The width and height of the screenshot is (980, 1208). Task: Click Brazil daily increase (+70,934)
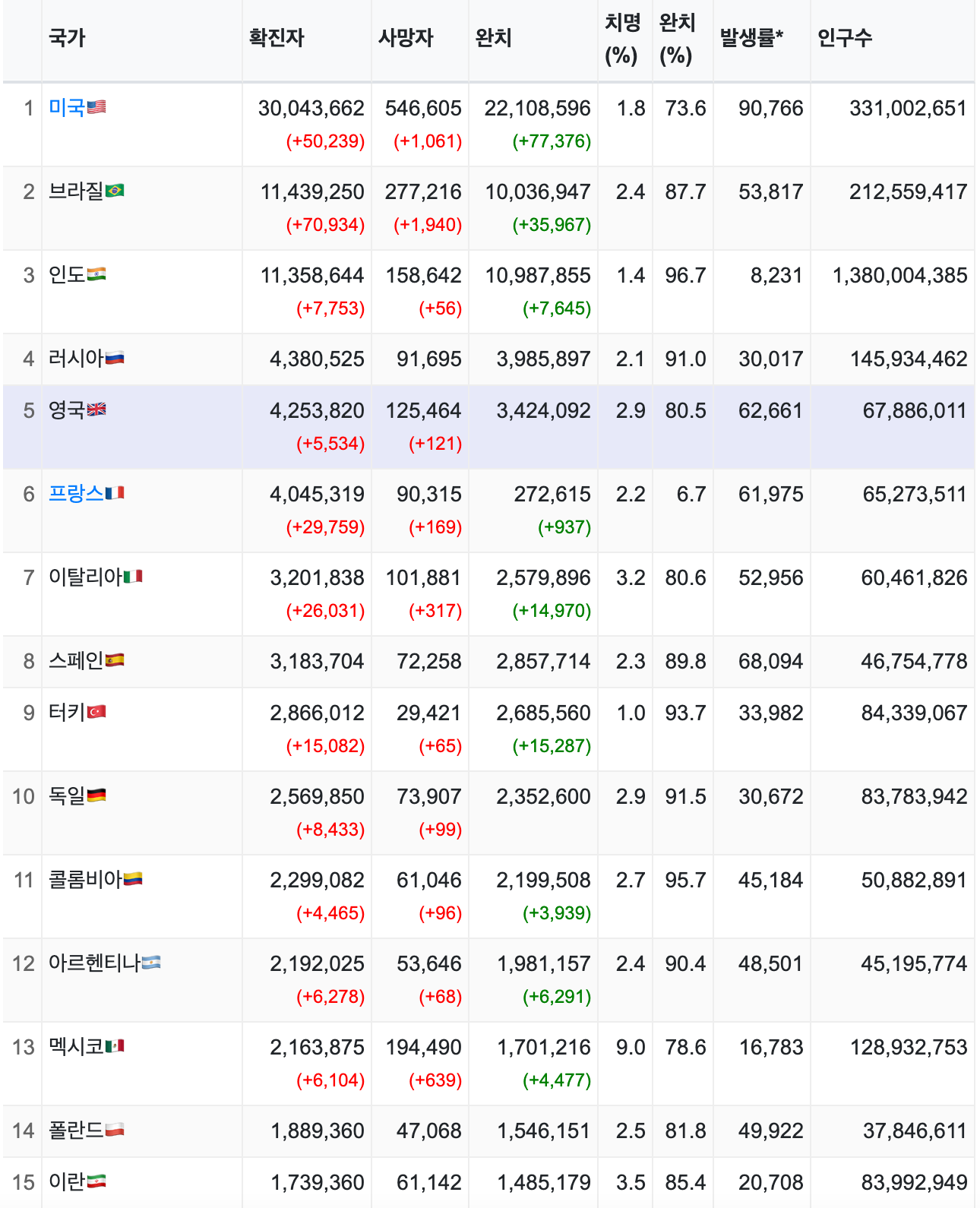tap(325, 225)
